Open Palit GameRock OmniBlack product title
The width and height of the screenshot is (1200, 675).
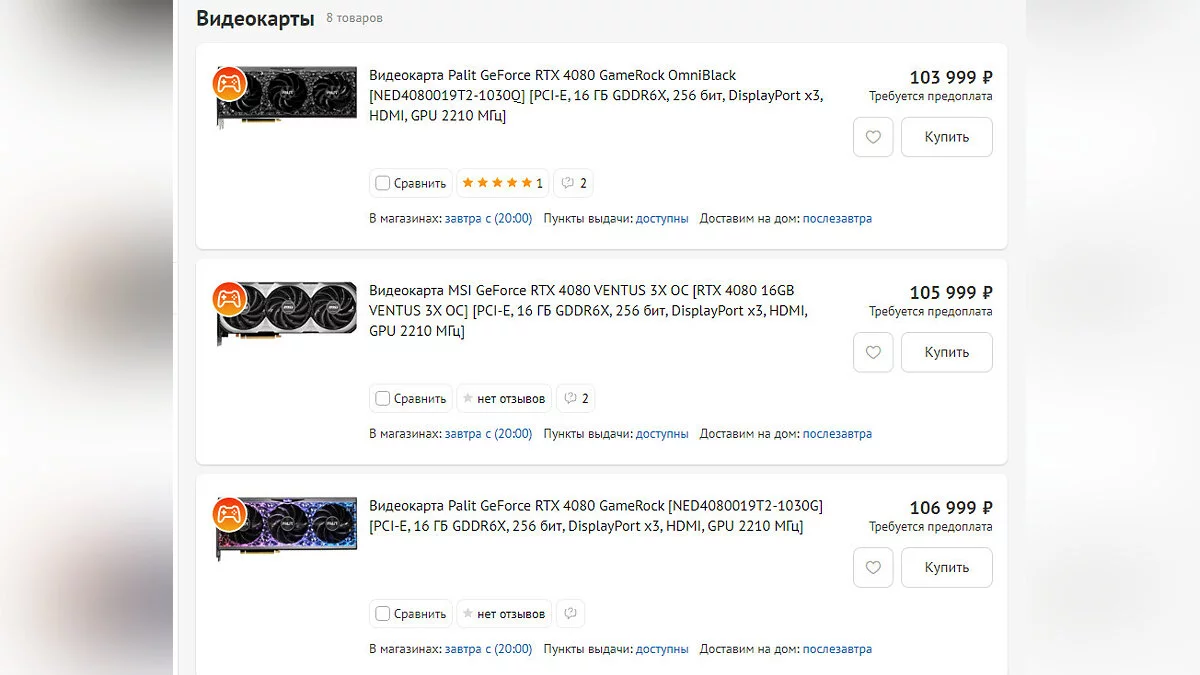(x=596, y=95)
